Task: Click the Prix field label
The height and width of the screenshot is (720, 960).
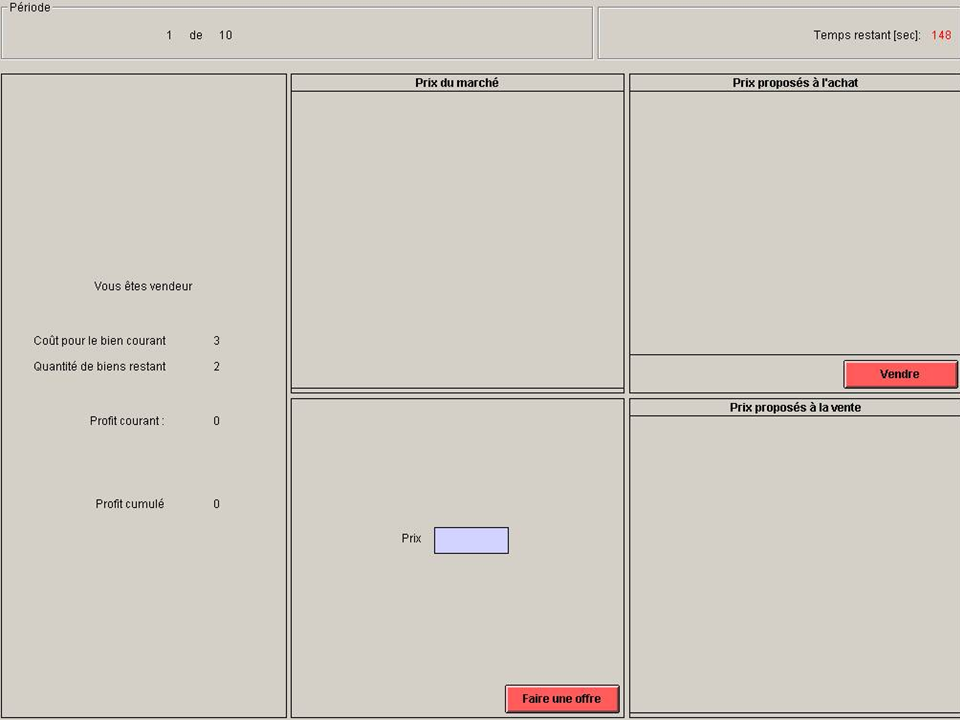Action: (x=411, y=539)
